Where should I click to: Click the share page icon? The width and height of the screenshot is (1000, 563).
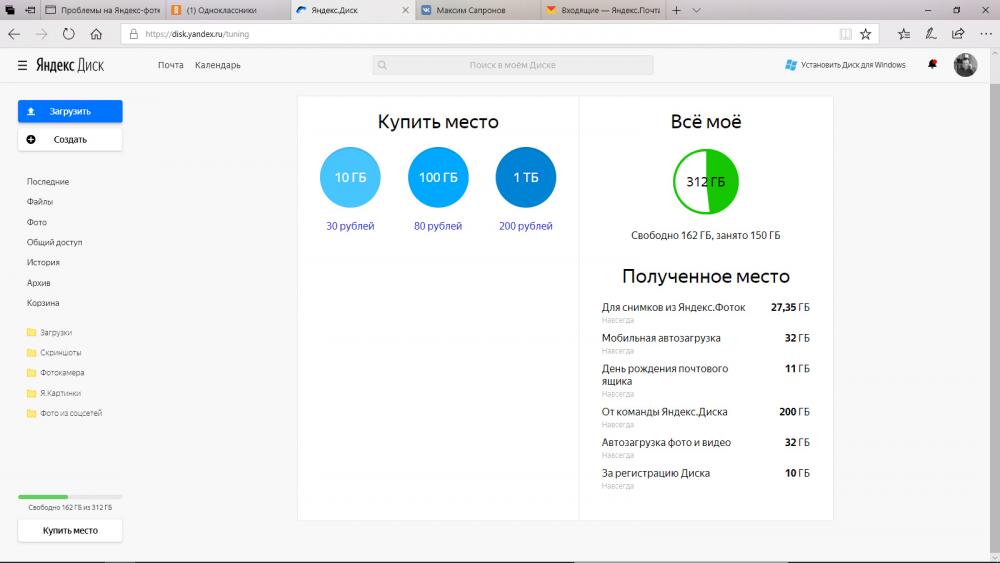coord(958,34)
